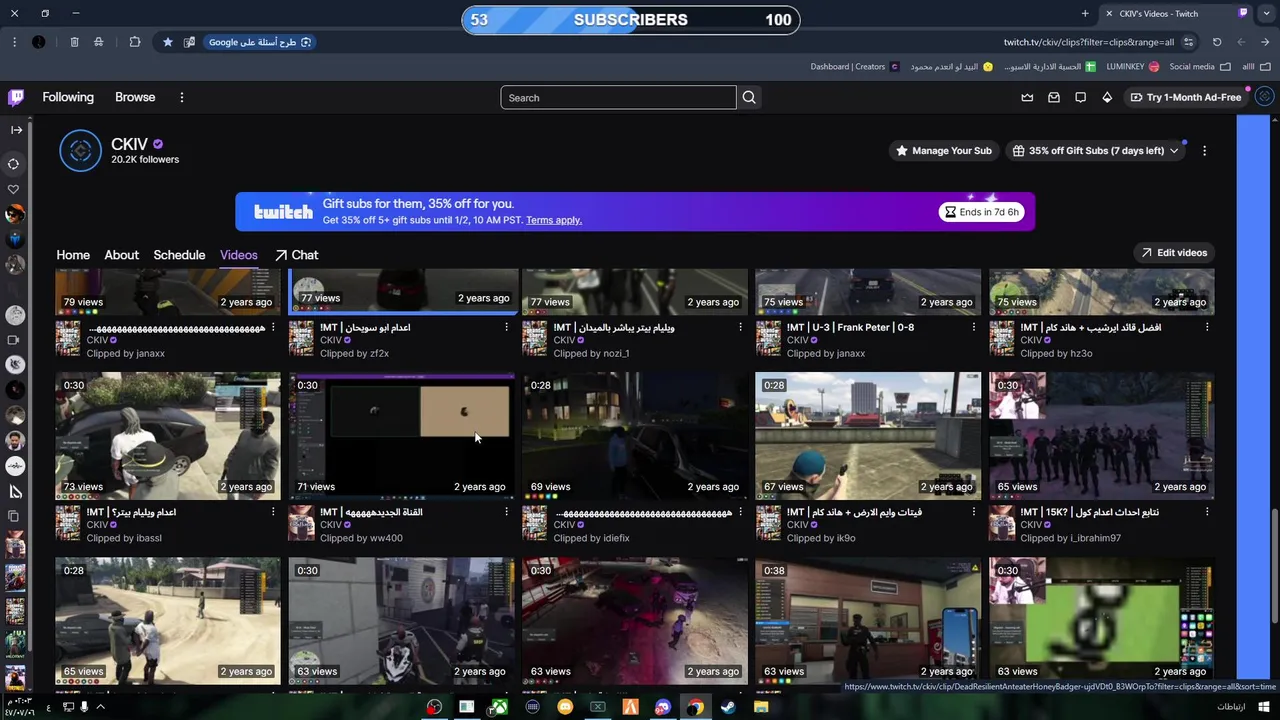Click the bookmark star icon
Screen dimensions: 1280x720
167,42
